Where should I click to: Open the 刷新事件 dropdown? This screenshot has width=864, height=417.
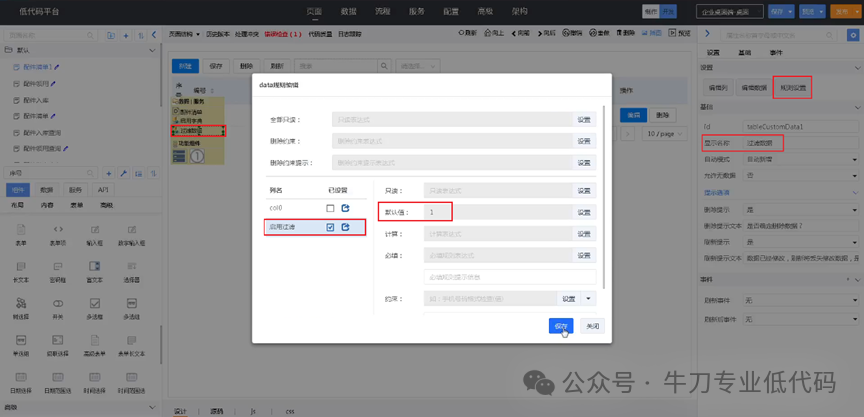(800, 300)
